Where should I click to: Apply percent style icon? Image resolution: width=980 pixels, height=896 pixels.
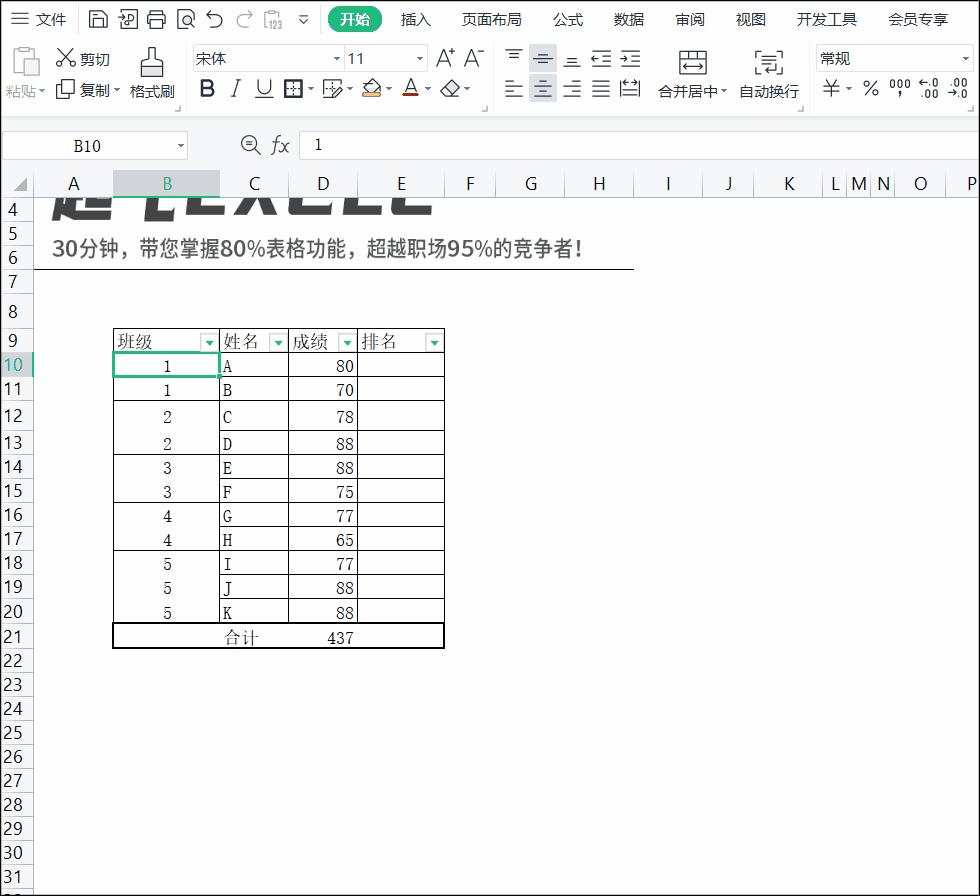(x=871, y=88)
